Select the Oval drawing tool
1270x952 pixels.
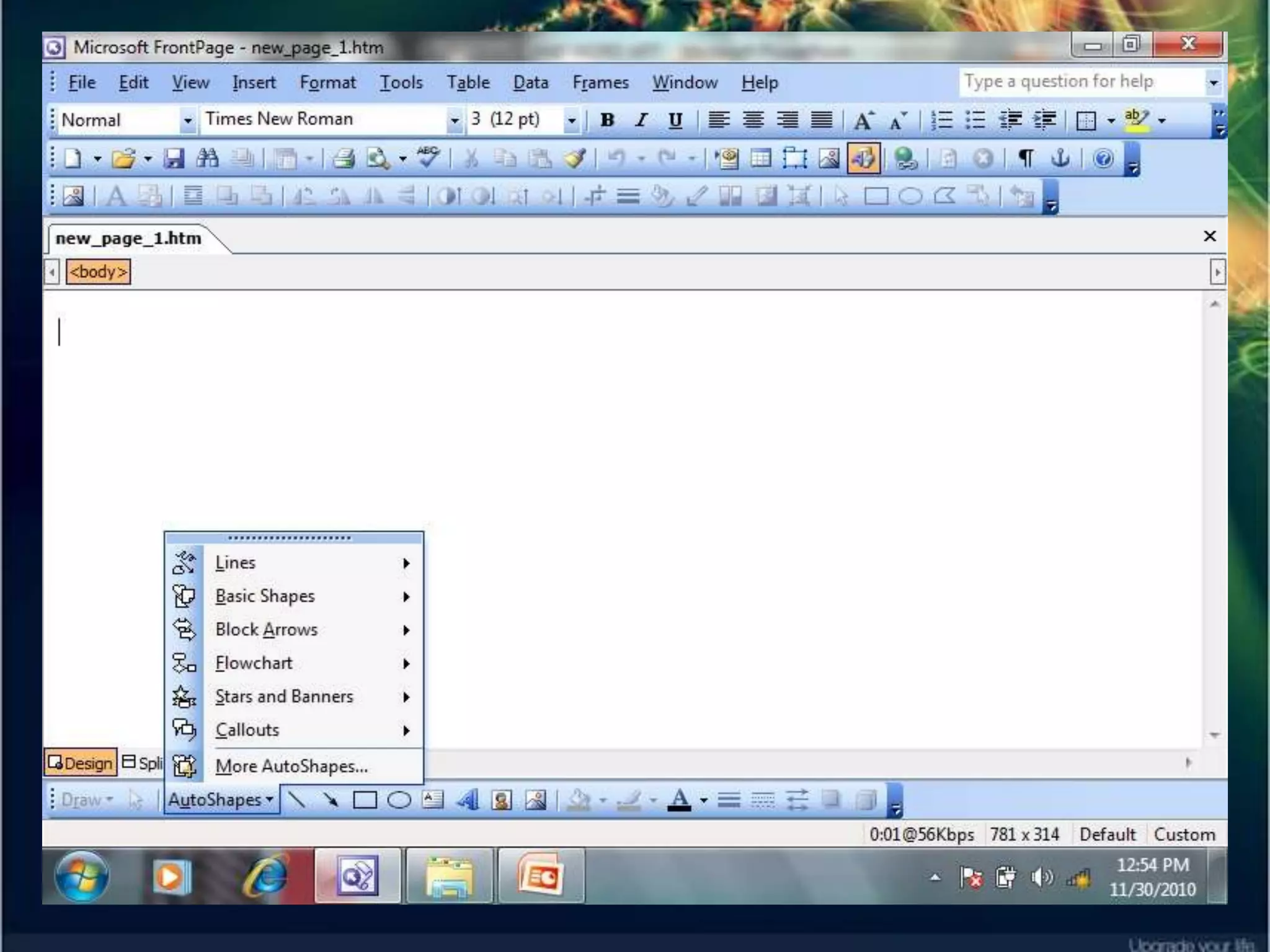tap(399, 800)
